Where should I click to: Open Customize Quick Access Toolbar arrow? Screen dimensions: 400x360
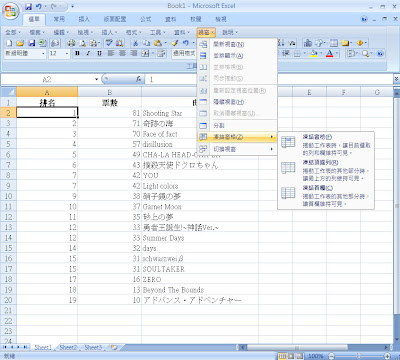pyautogui.click(x=73, y=6)
